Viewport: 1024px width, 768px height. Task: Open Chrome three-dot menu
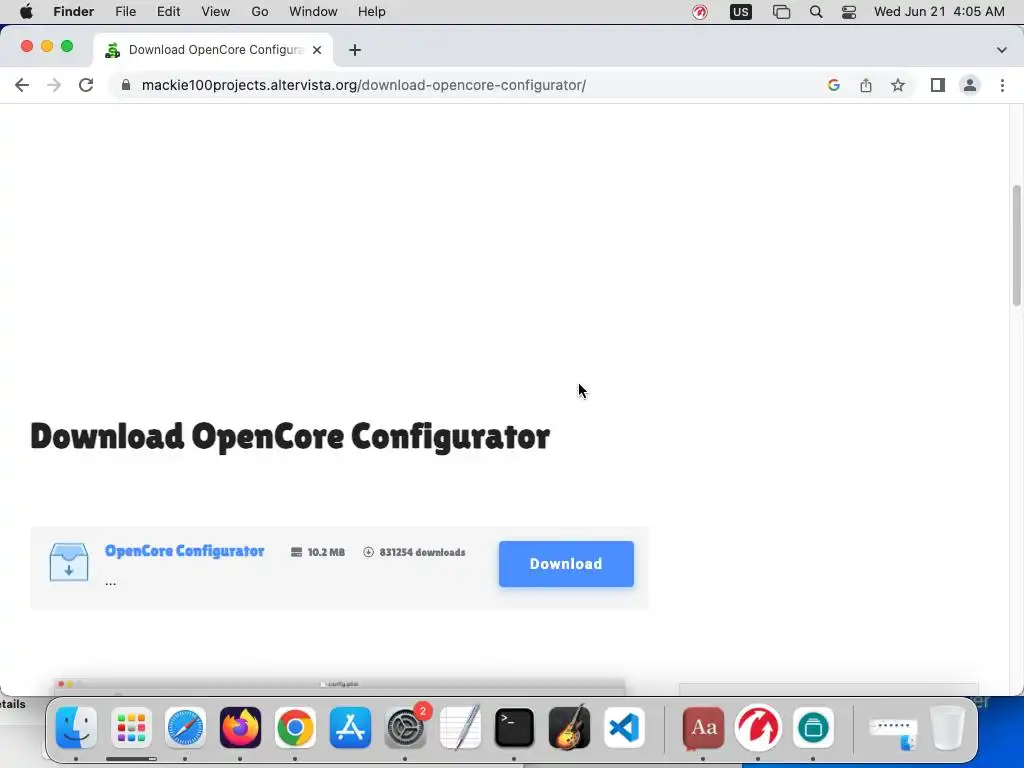[1002, 85]
